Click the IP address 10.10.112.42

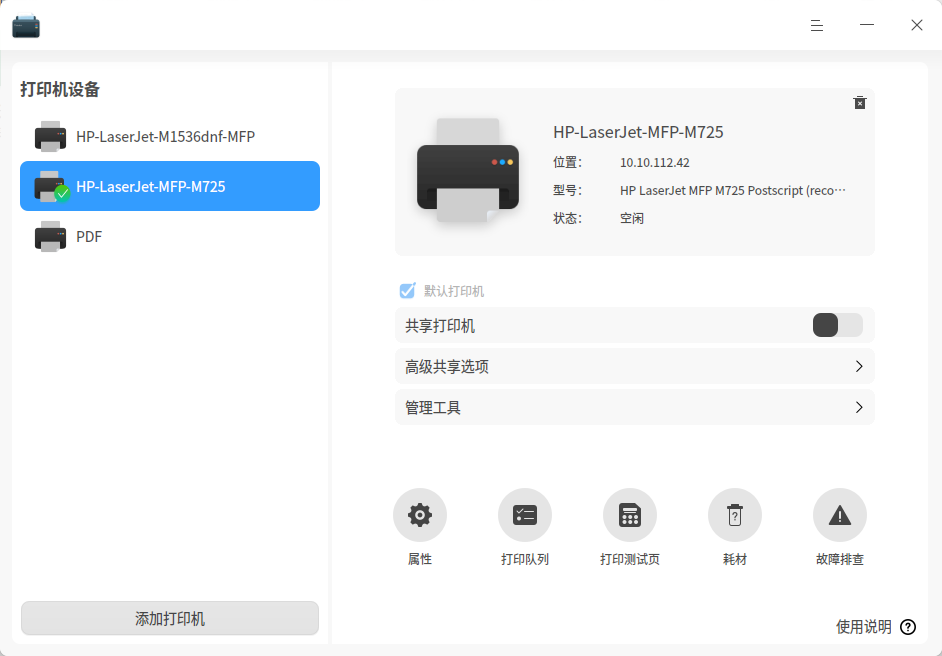[655, 163]
